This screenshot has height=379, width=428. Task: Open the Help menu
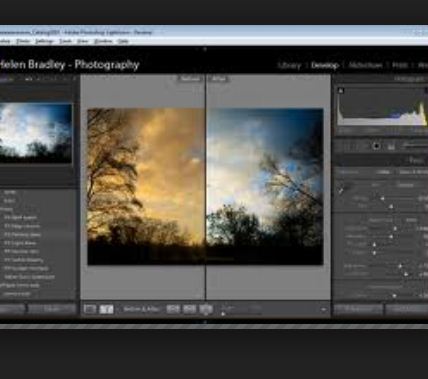[x=123, y=41]
